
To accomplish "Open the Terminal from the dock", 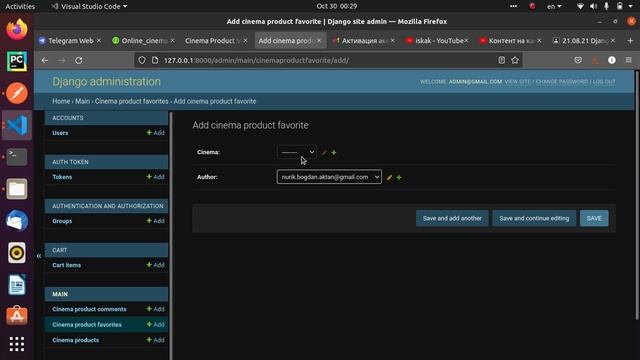I will coord(17,157).
